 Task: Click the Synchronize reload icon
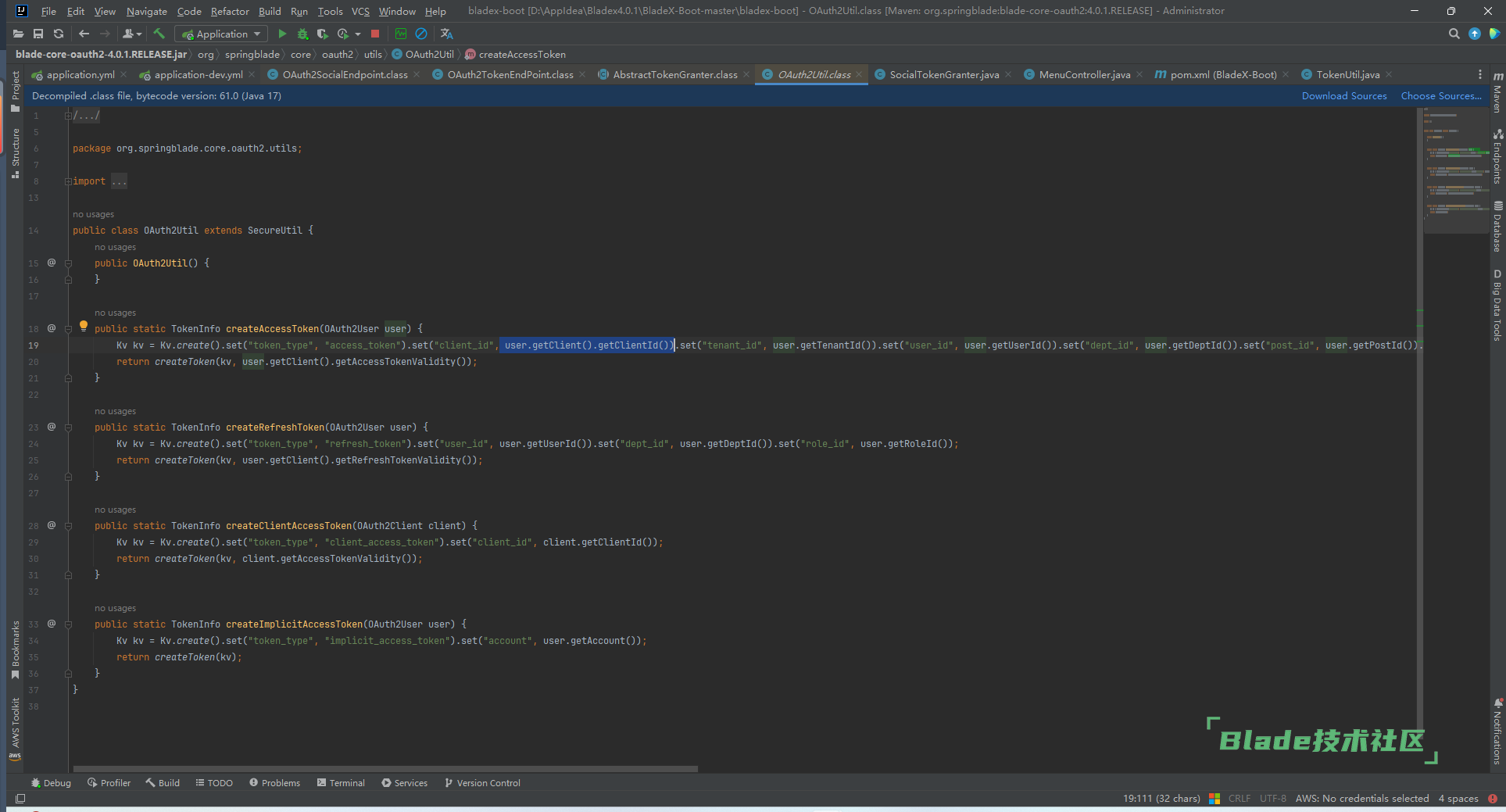point(59,34)
